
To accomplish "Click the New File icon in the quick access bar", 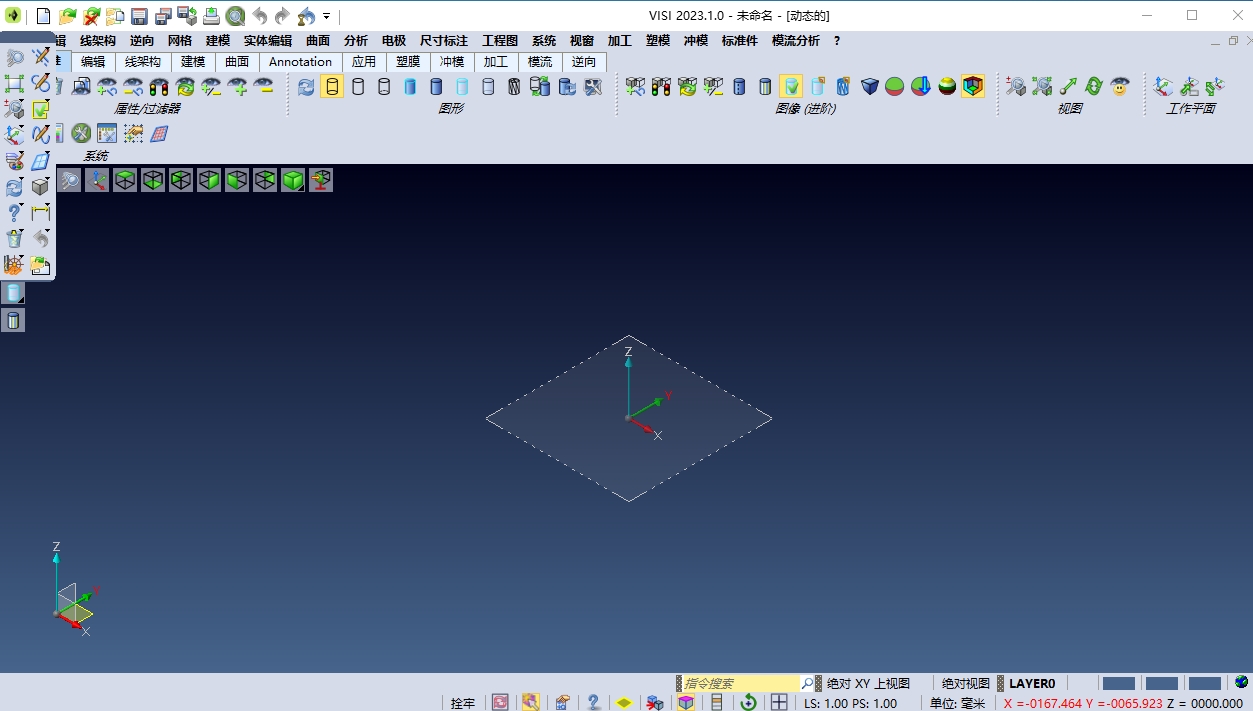I will coord(43,16).
